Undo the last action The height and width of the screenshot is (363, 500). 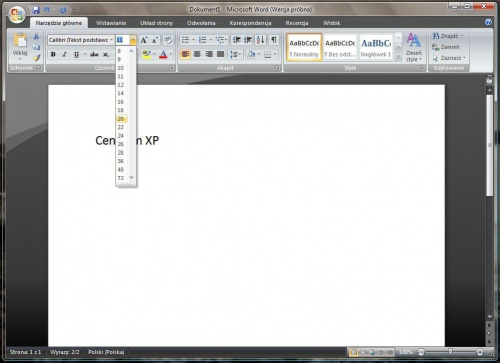click(47, 10)
